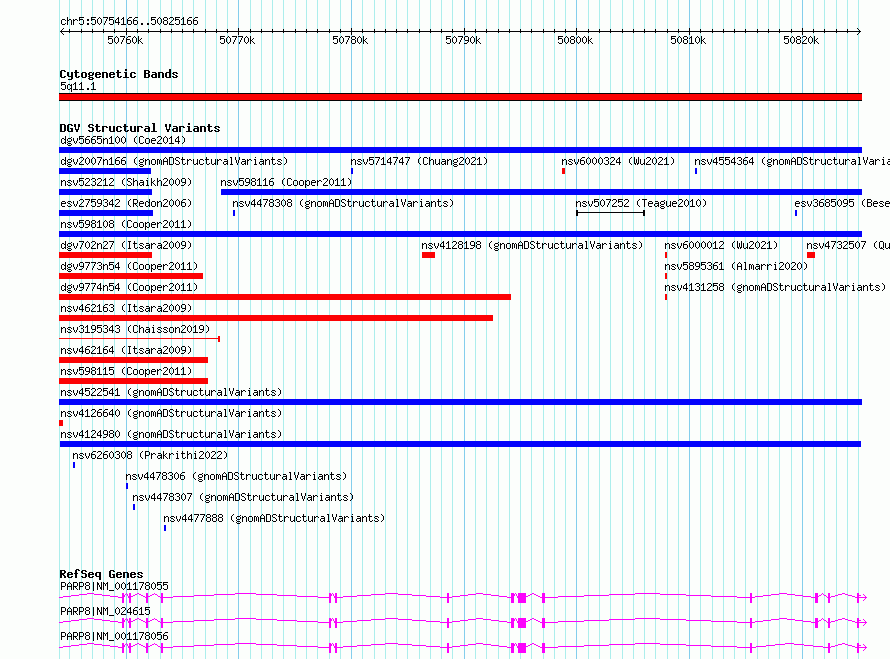
Task: Click the 50760k ruler mark
Action: [x=125, y=40]
